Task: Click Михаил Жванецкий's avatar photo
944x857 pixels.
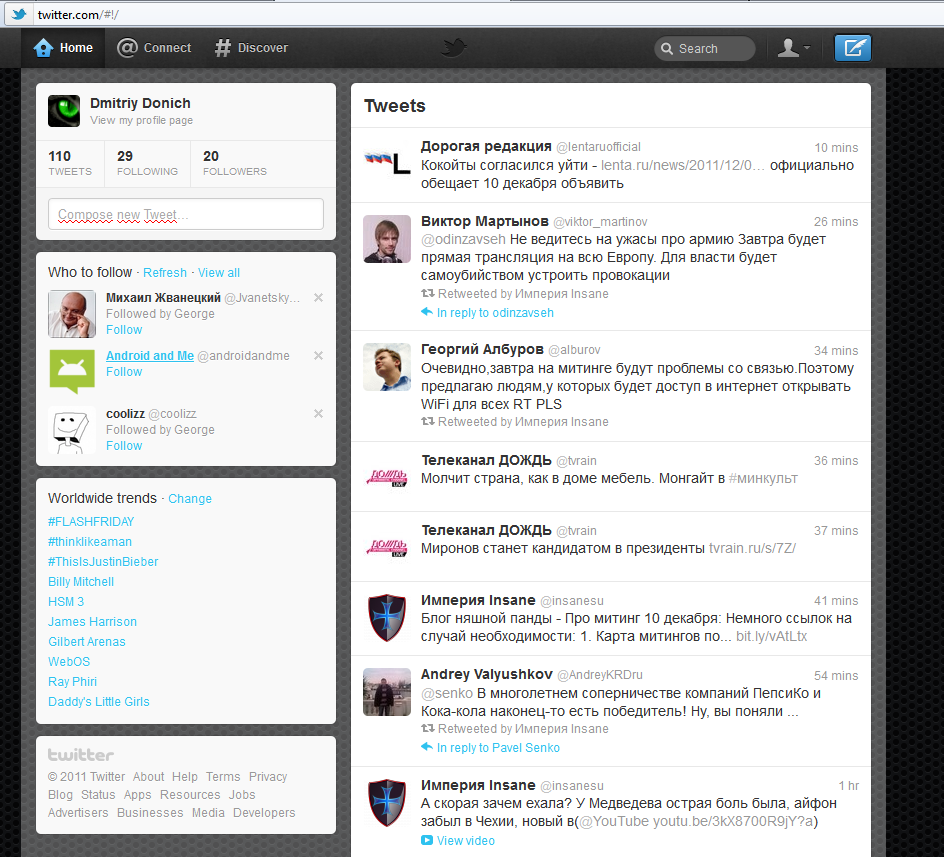Action: click(72, 314)
